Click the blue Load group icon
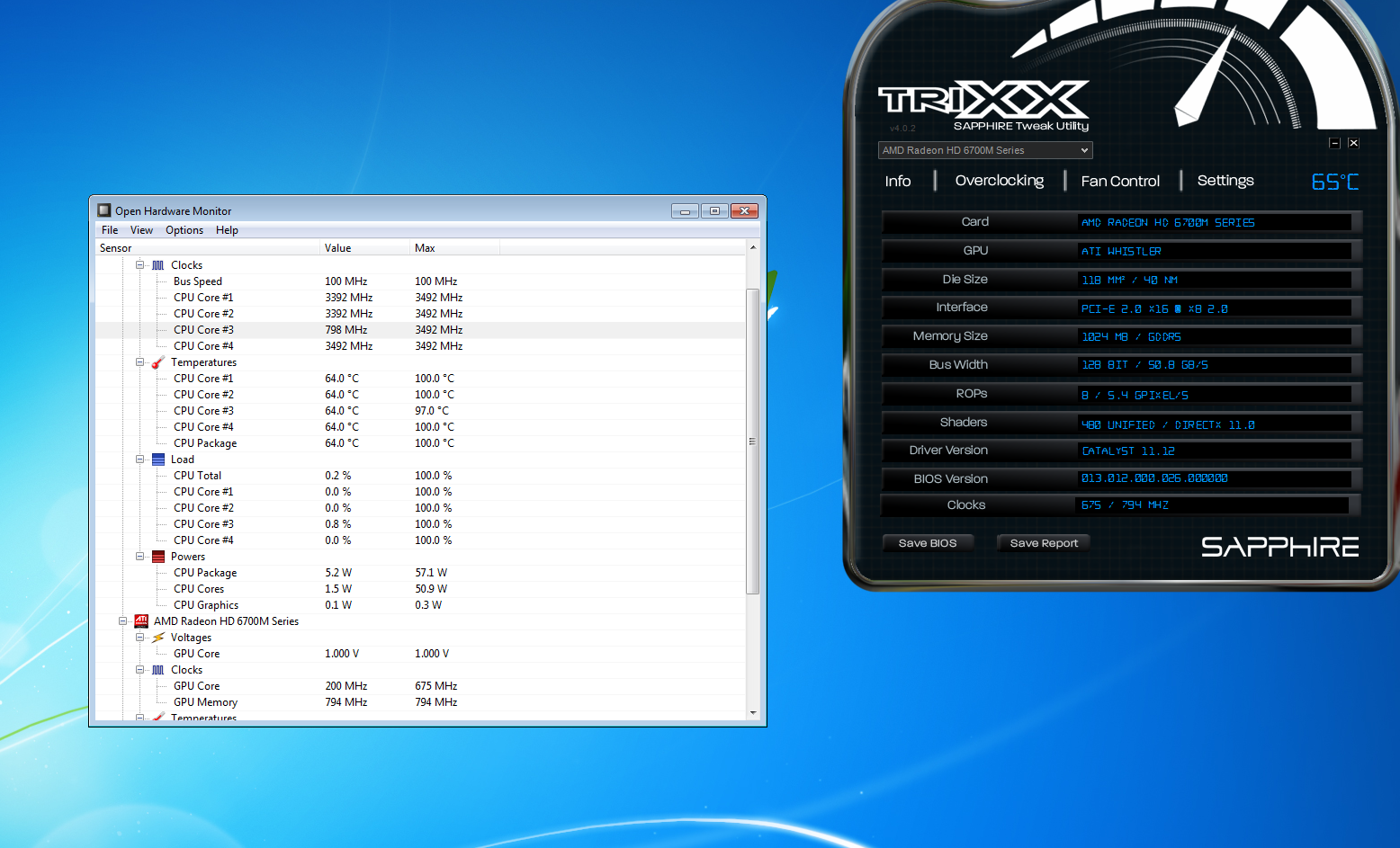This screenshot has height=848, width=1400. (158, 460)
